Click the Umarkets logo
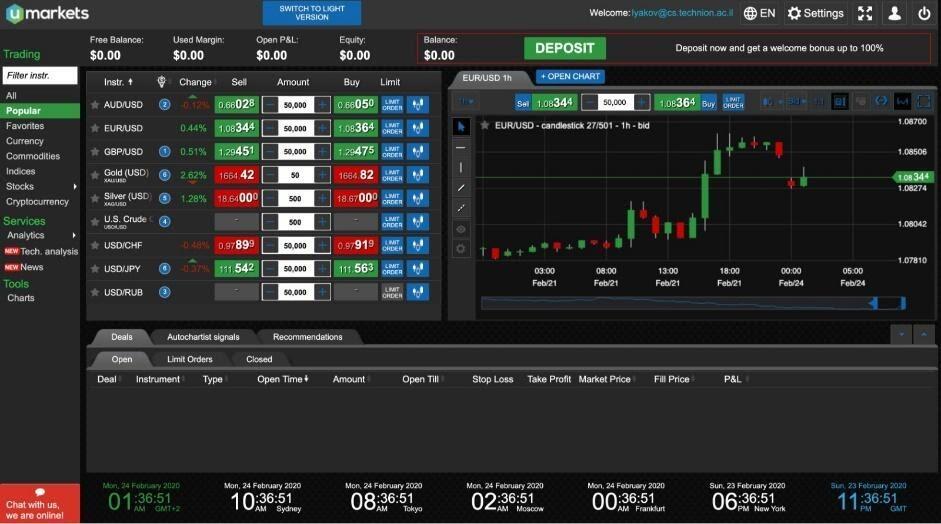Screen dimensions: 941x524 tap(47, 13)
